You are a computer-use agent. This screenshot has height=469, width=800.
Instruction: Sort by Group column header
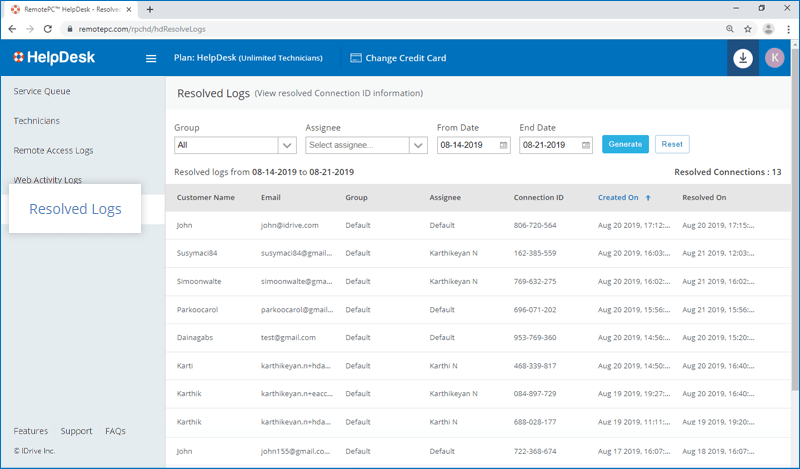(x=356, y=198)
